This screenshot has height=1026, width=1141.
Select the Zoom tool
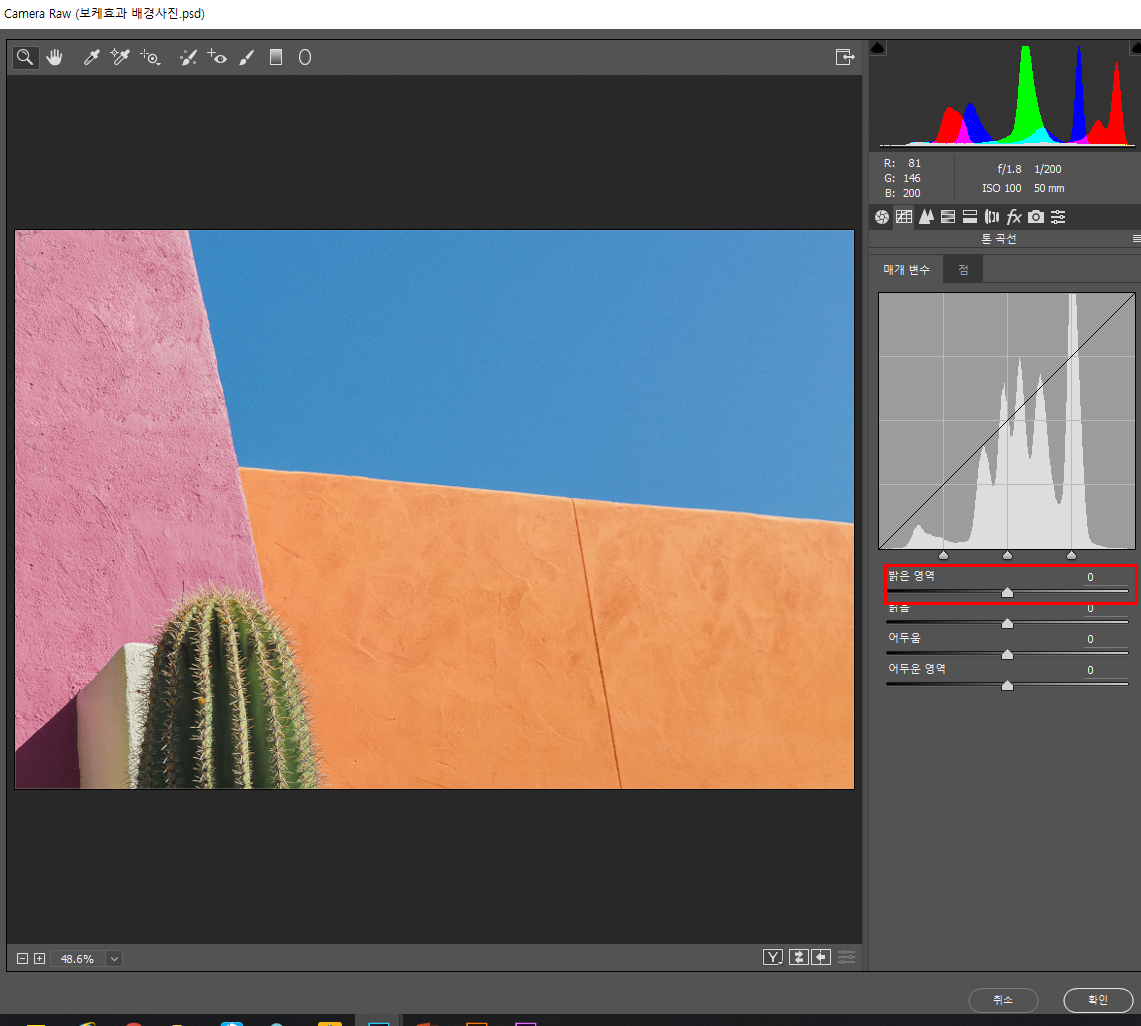pos(25,57)
